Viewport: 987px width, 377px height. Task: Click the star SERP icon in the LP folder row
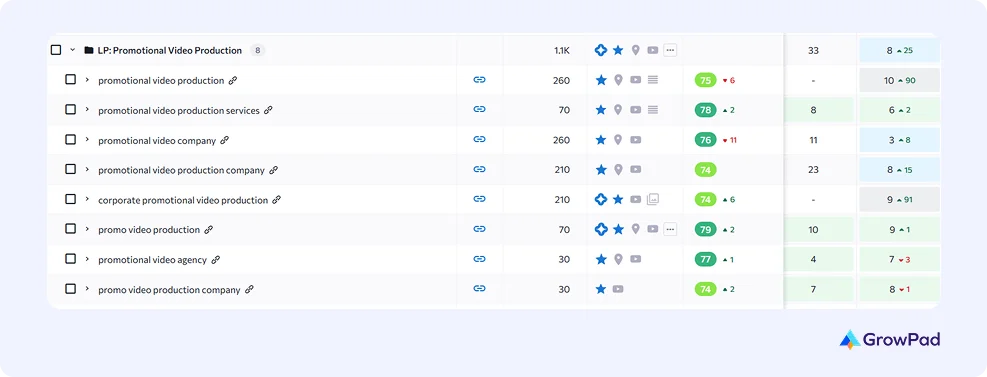pos(618,50)
